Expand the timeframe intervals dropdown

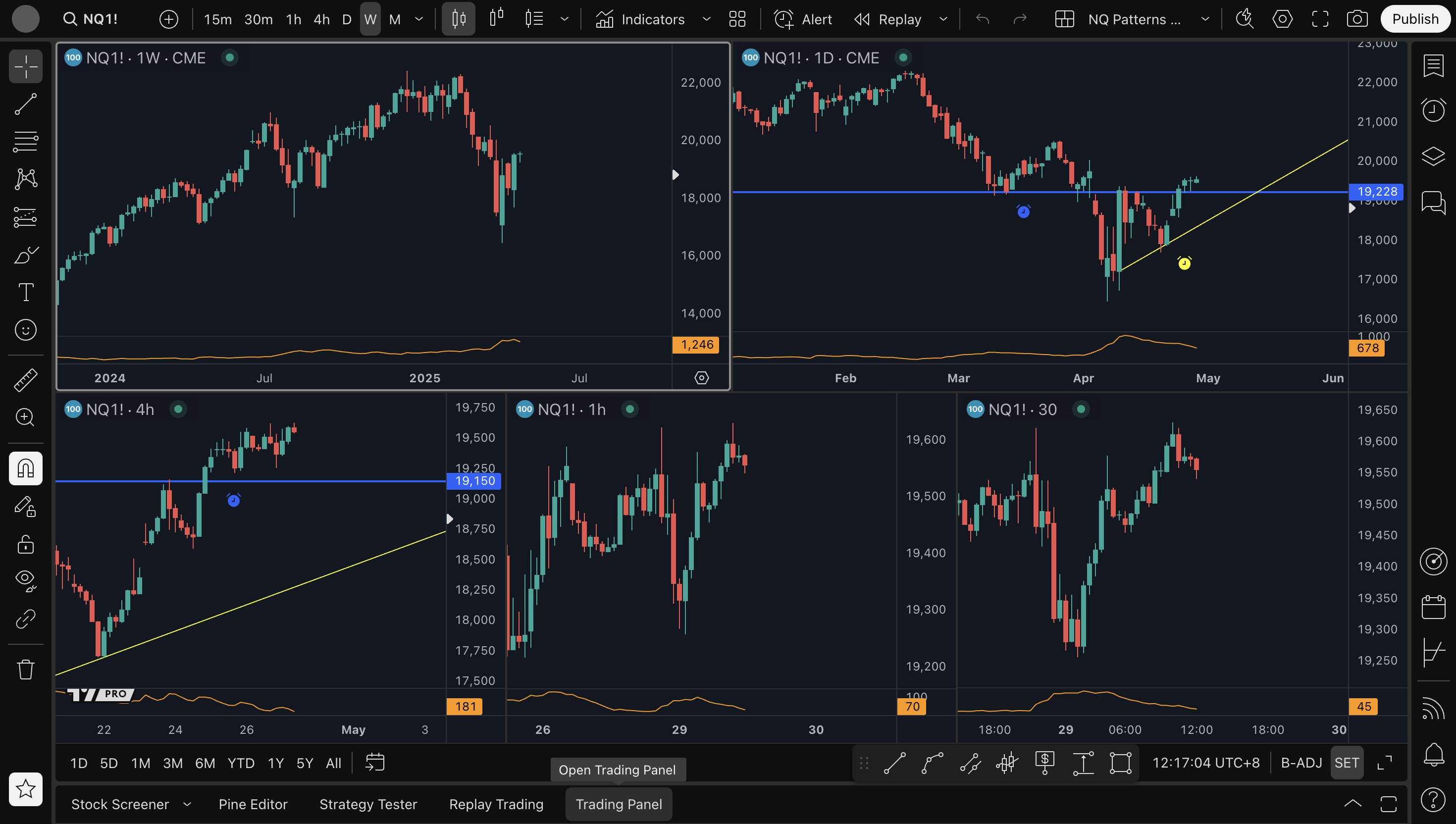point(419,19)
